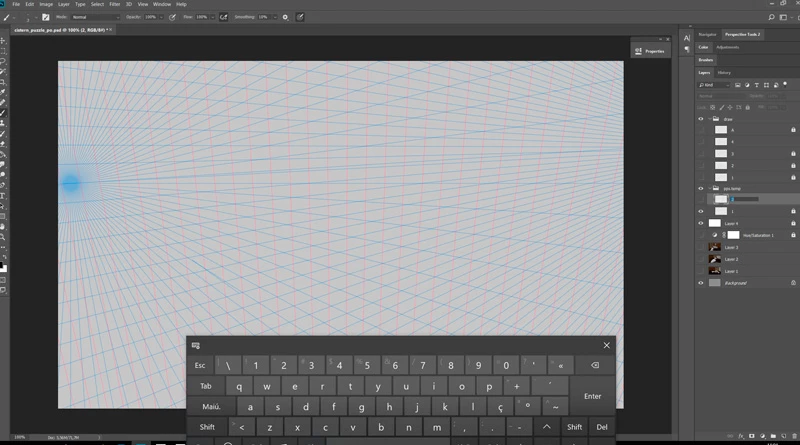Viewport: 800px width, 445px height.
Task: Select the Zoom tool in the toolbox
Action: 3,237
